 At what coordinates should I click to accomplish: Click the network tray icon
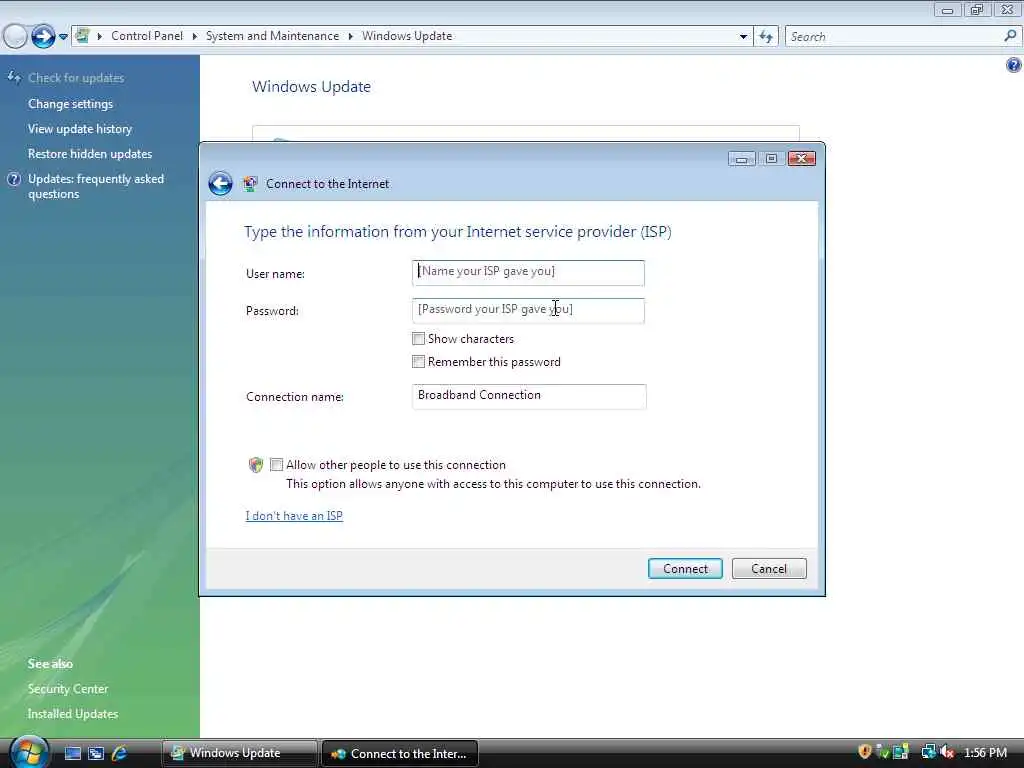928,752
